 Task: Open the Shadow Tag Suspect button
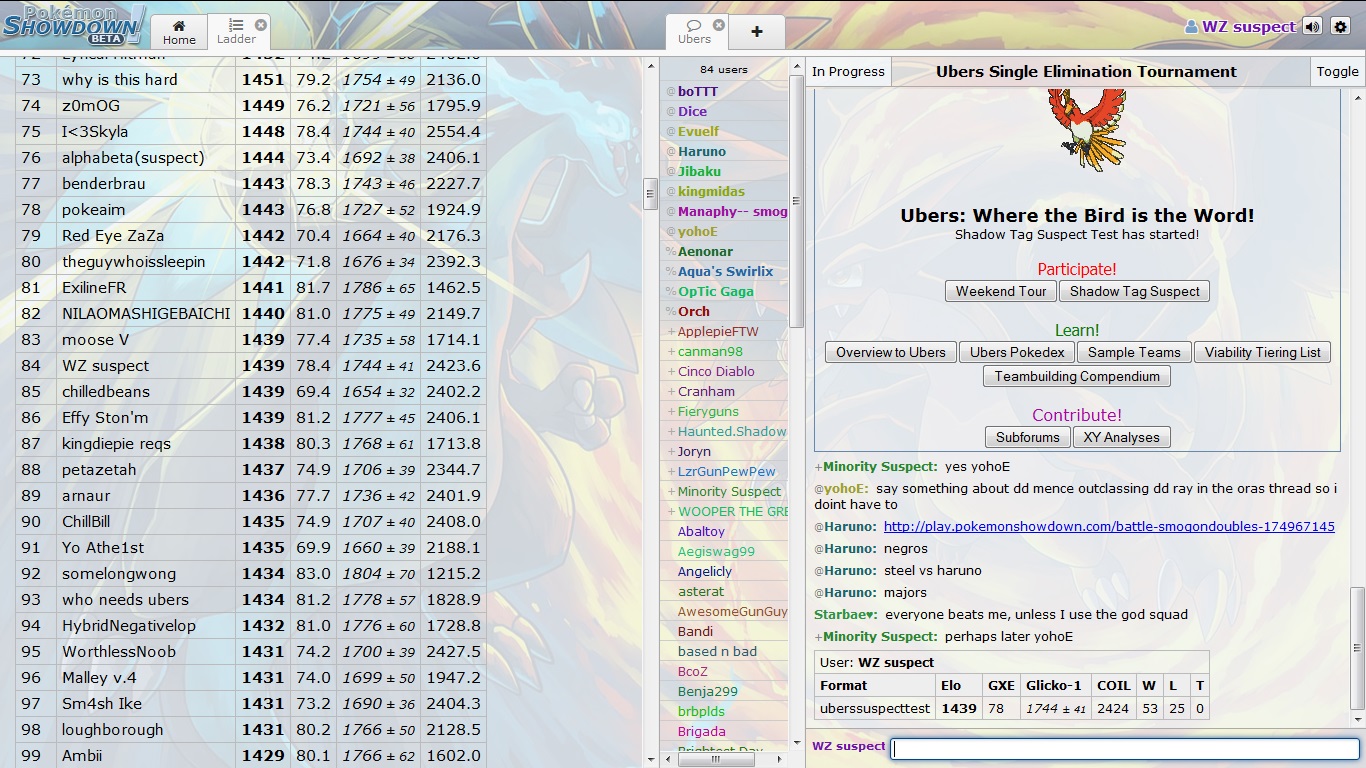click(x=1135, y=291)
